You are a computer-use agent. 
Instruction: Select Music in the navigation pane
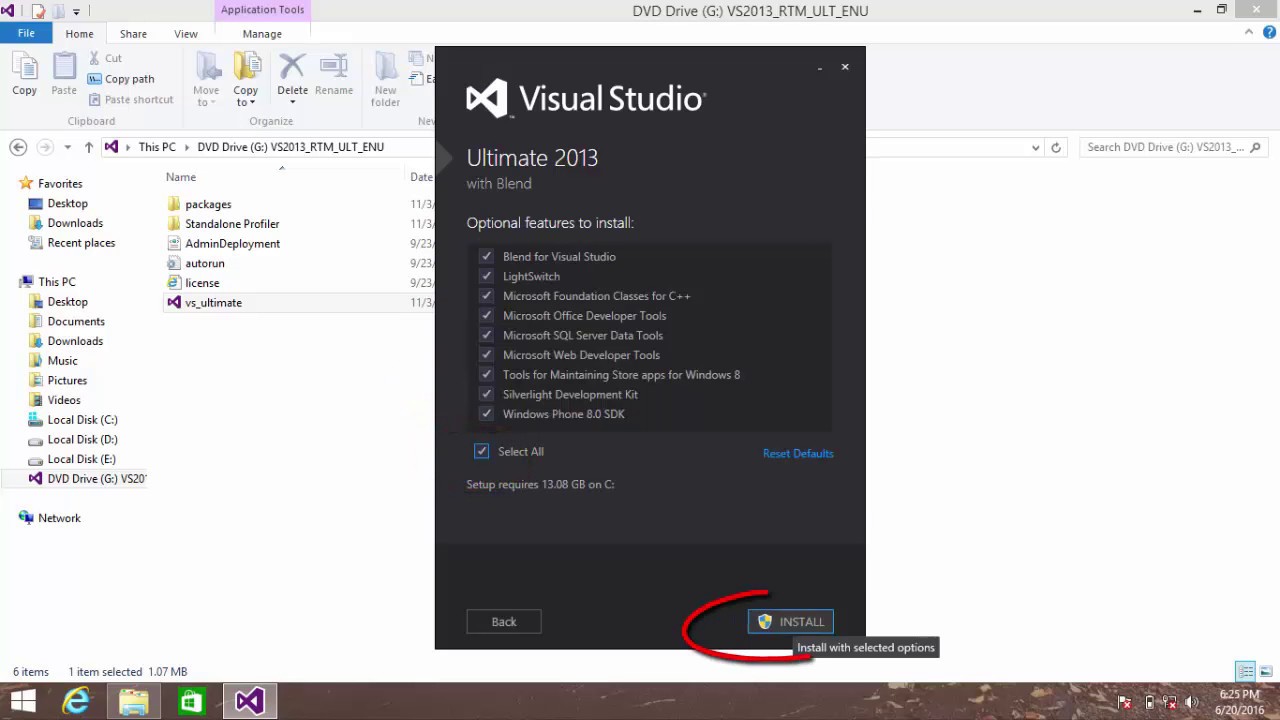click(62, 361)
